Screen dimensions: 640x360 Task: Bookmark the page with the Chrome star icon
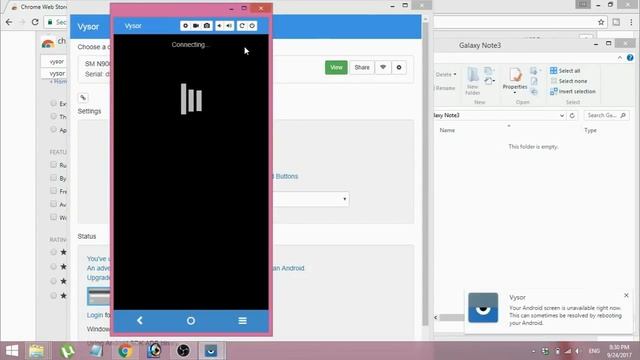click(x=601, y=22)
